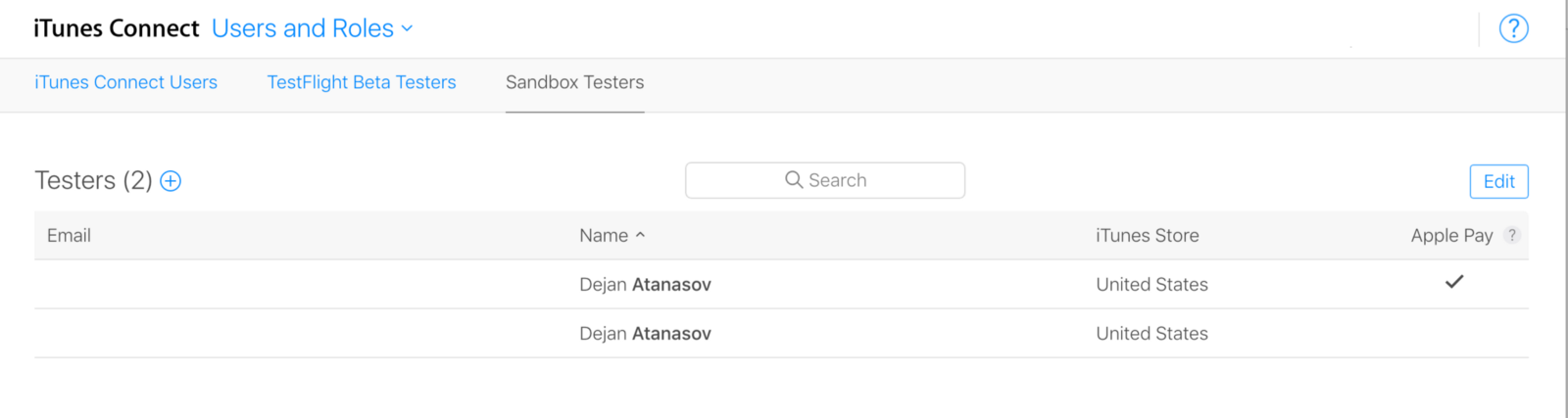Click the chevron next to Users and Roles

[408, 29]
